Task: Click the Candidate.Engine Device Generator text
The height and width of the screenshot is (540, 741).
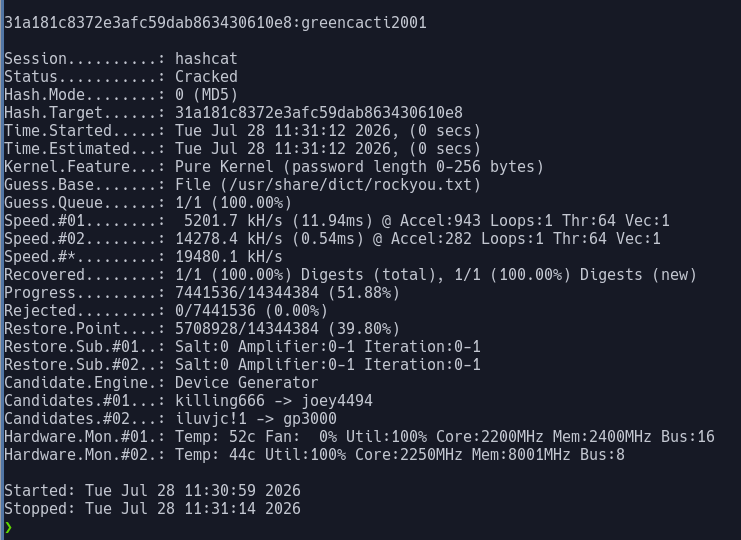Action: point(247,382)
